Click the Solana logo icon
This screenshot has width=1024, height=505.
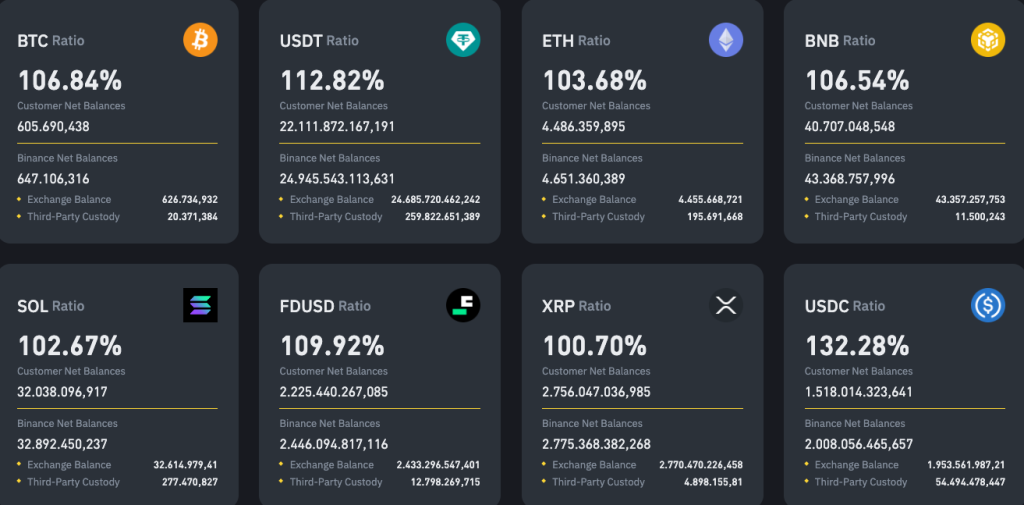[200, 305]
